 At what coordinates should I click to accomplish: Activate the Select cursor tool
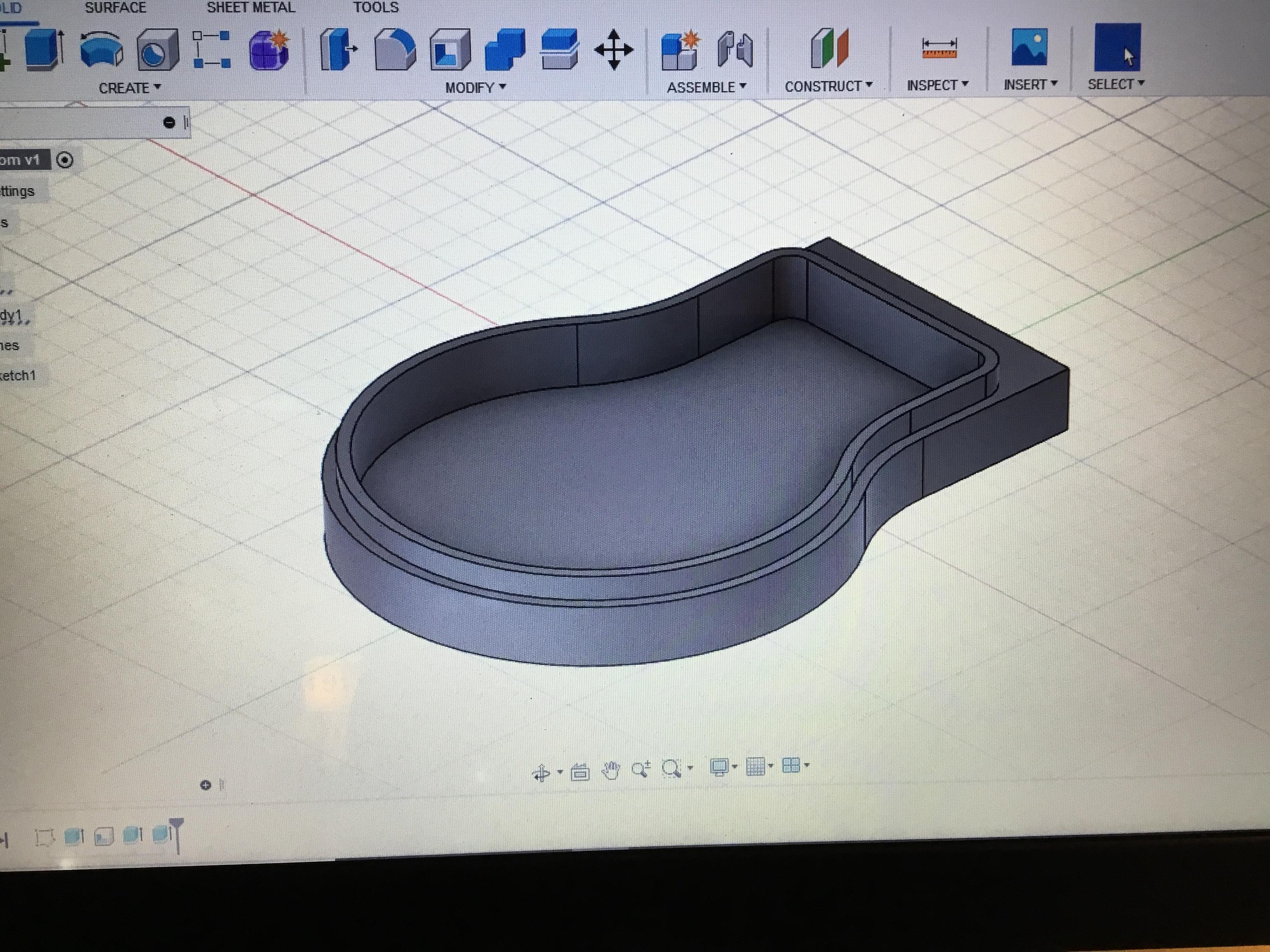1117,47
